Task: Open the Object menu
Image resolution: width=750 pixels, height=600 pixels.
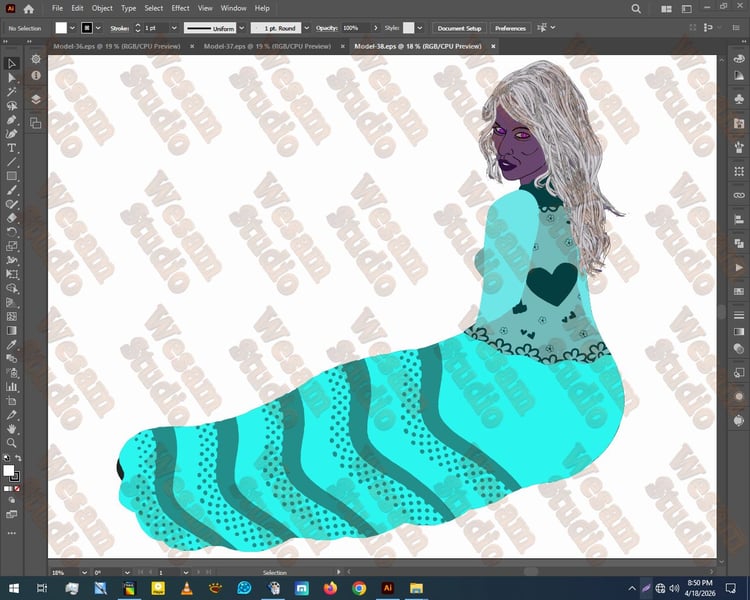Action: click(x=102, y=8)
